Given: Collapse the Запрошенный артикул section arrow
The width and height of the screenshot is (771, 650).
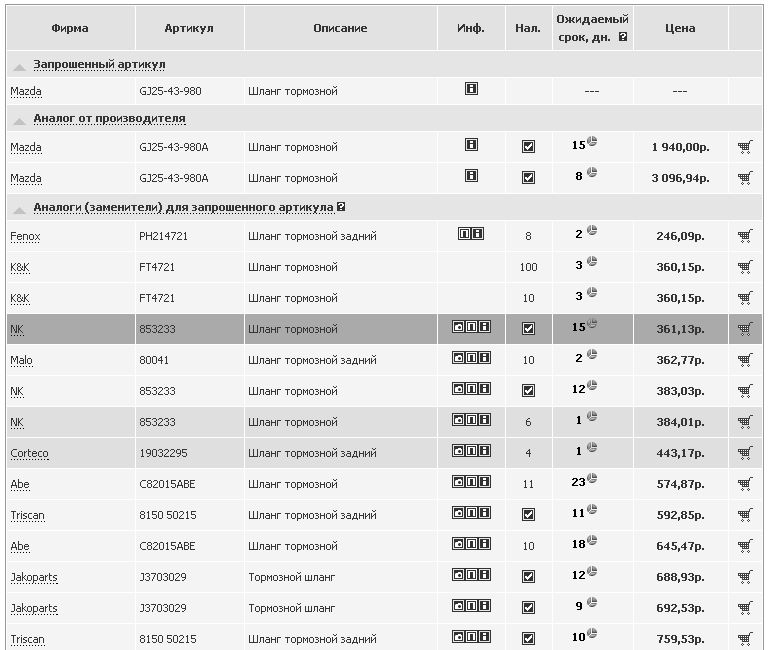Looking at the screenshot, I should (20, 67).
